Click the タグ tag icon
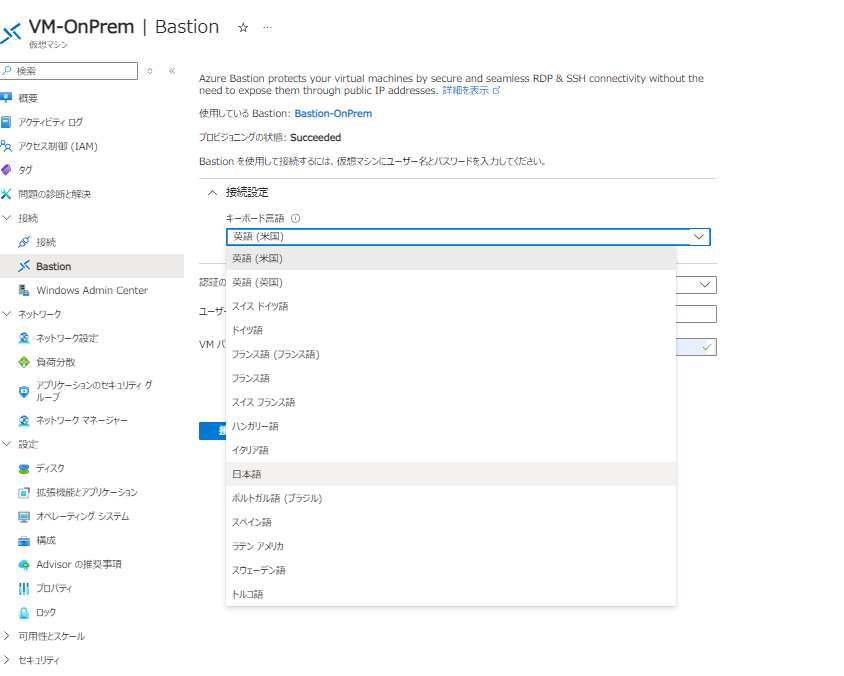 click(6, 170)
